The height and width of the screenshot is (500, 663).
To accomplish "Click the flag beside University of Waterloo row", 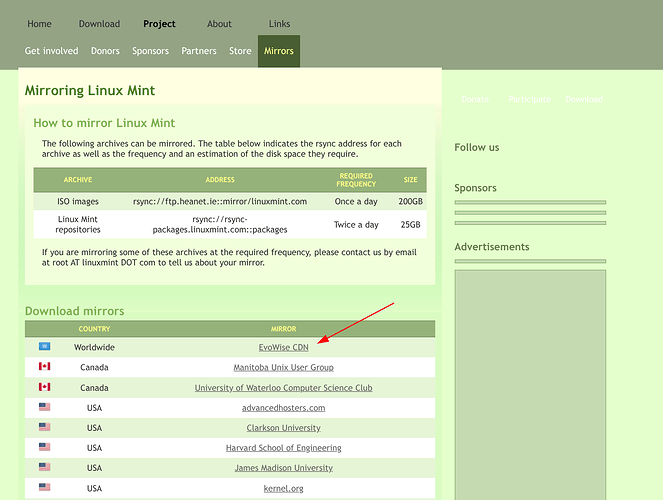I will pyautogui.click(x=44, y=387).
